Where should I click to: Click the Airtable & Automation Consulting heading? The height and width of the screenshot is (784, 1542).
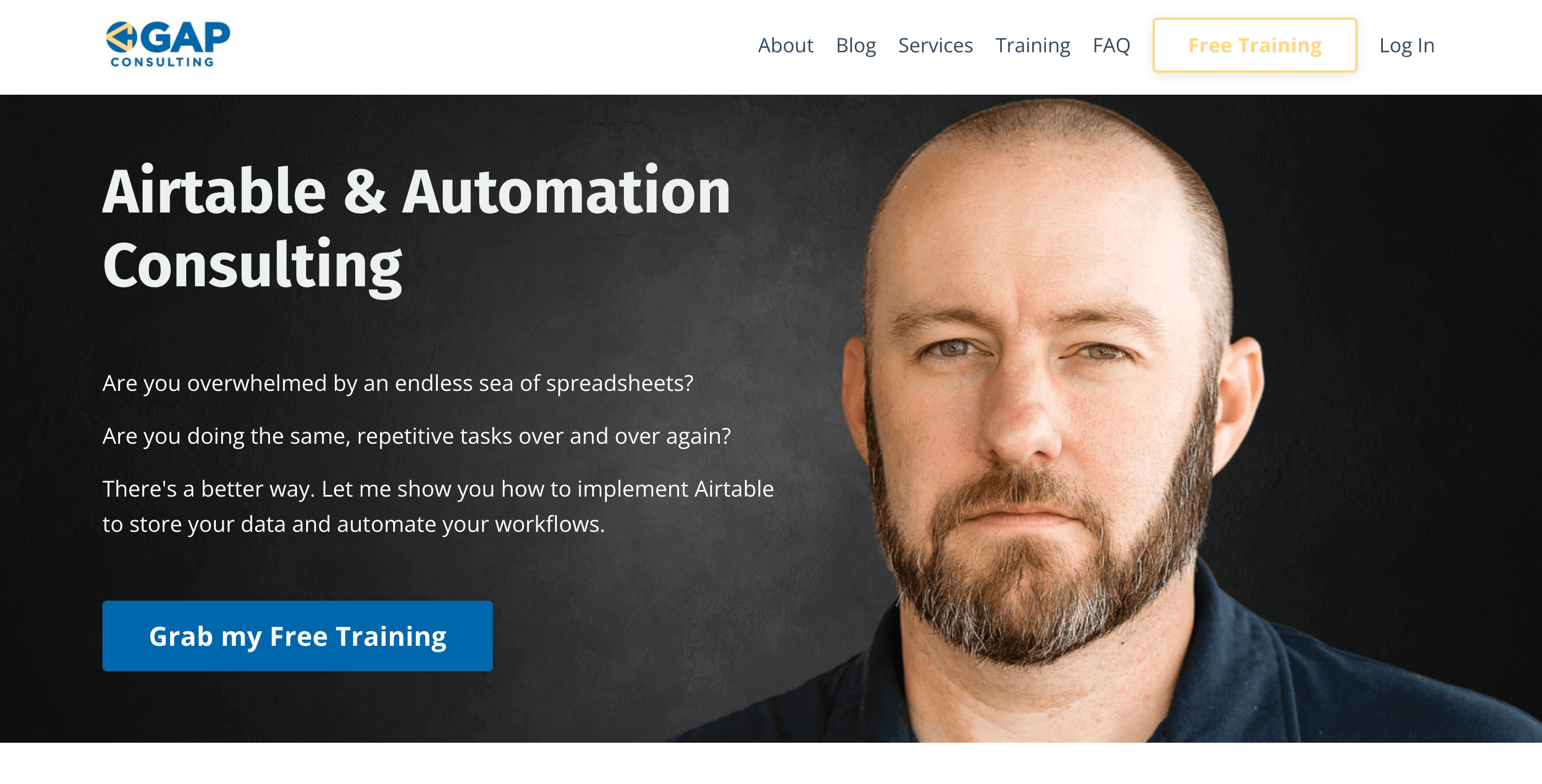(x=417, y=228)
